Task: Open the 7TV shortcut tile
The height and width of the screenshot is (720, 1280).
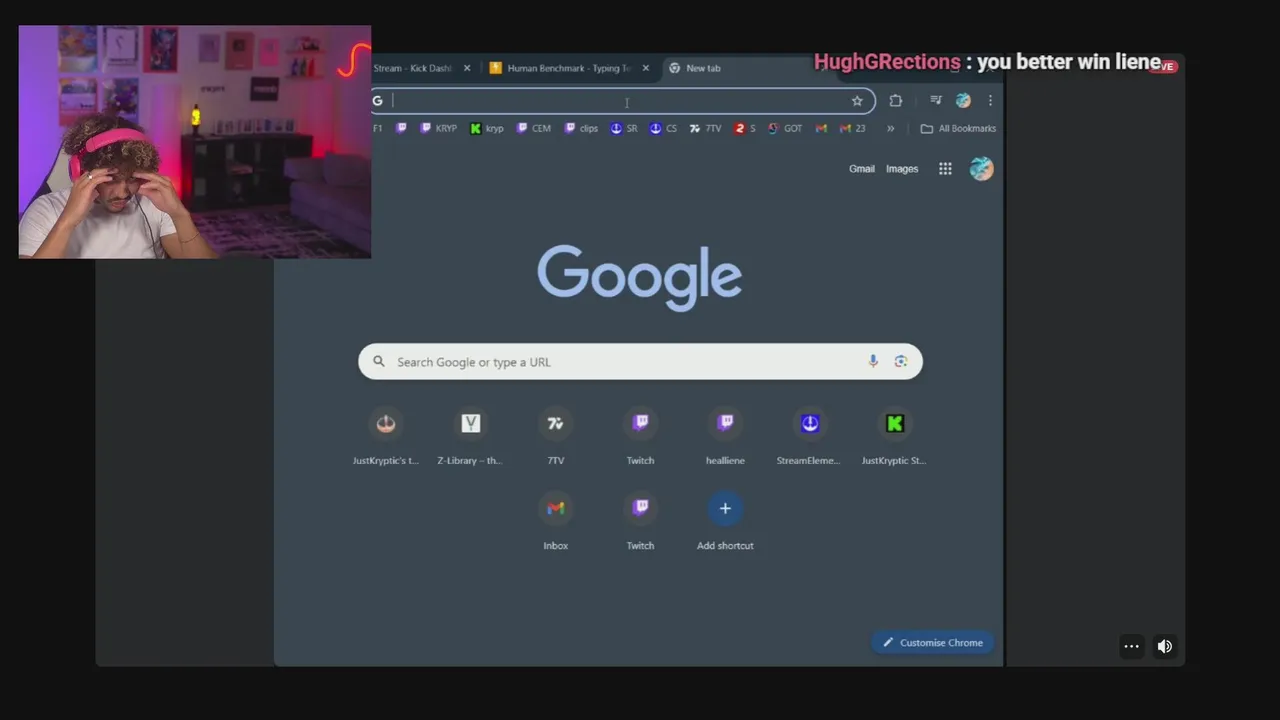Action: [x=556, y=438]
